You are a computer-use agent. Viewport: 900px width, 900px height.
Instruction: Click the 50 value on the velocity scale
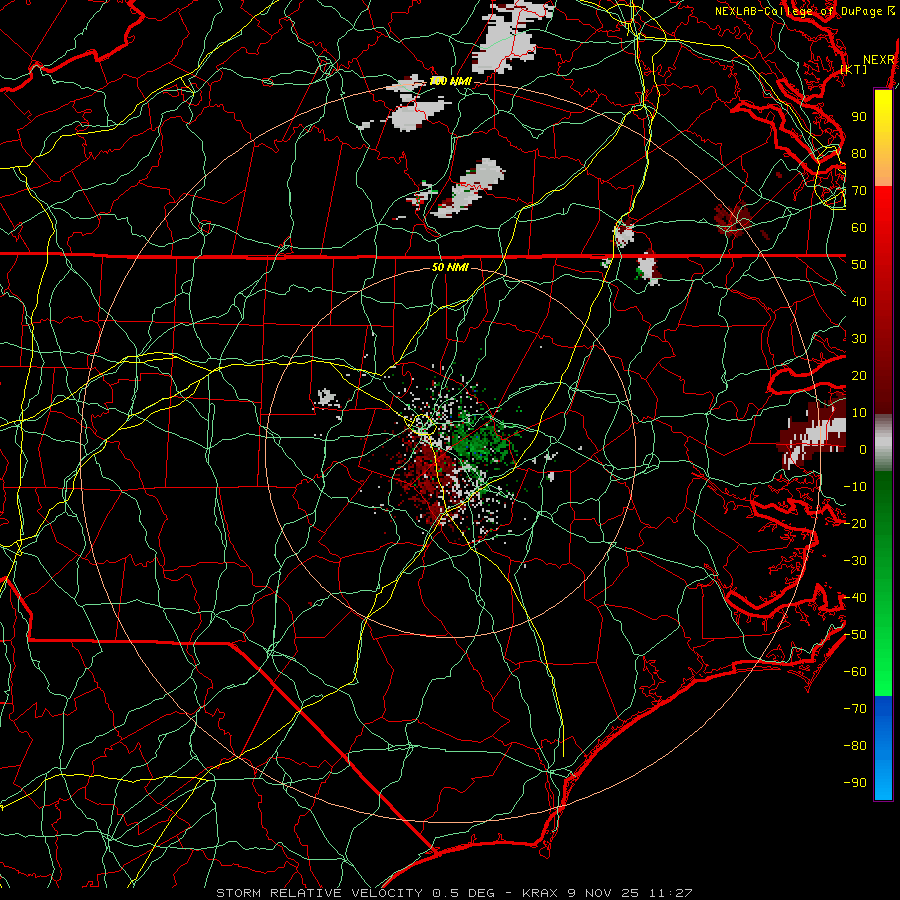pos(859,265)
